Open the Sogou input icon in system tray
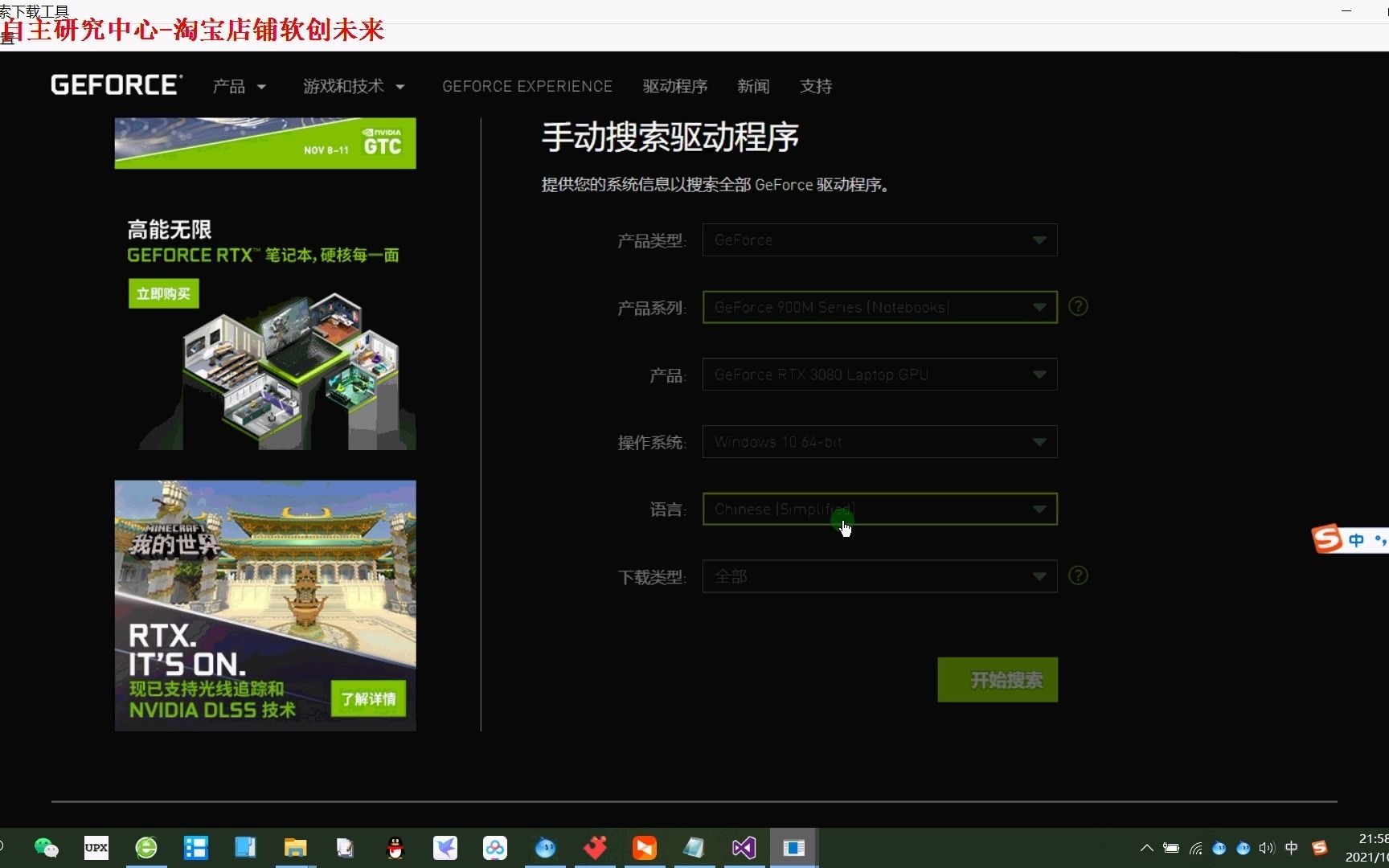1389x868 pixels. point(1319,847)
